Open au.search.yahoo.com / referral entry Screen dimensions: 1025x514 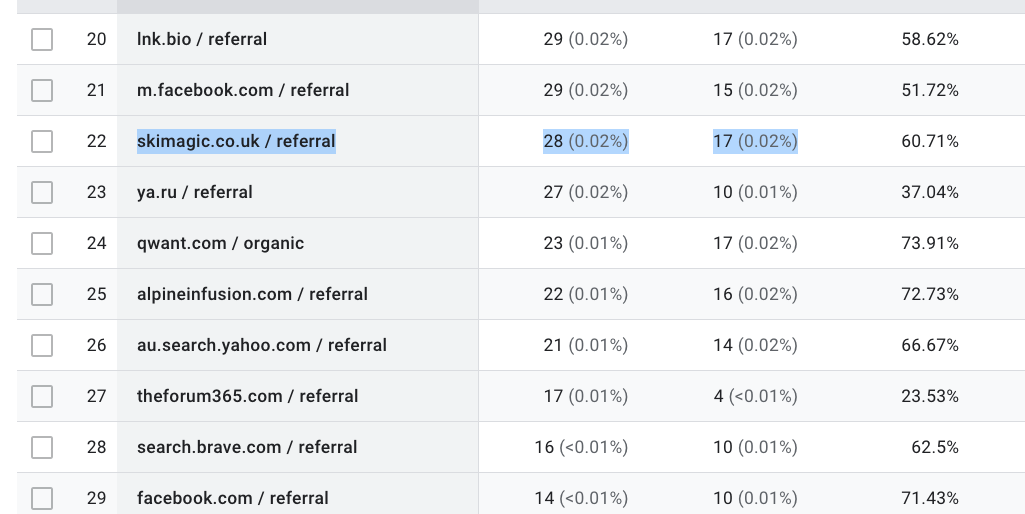pos(262,346)
